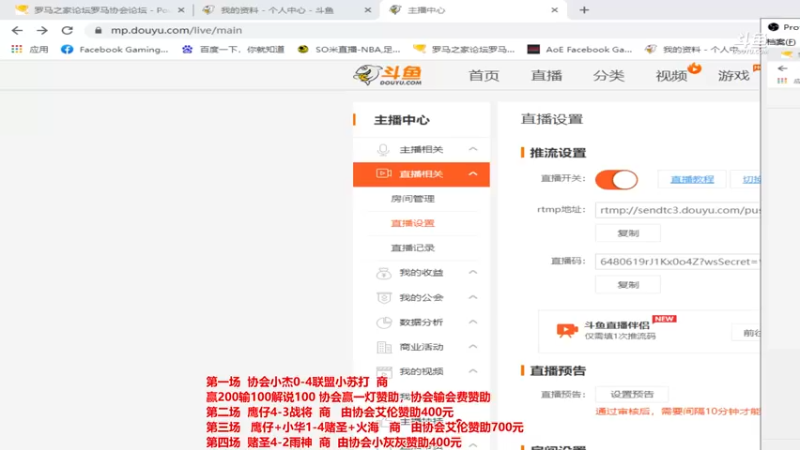Collapse the 主播相关 section chevron
800x450 pixels.
click(473, 149)
